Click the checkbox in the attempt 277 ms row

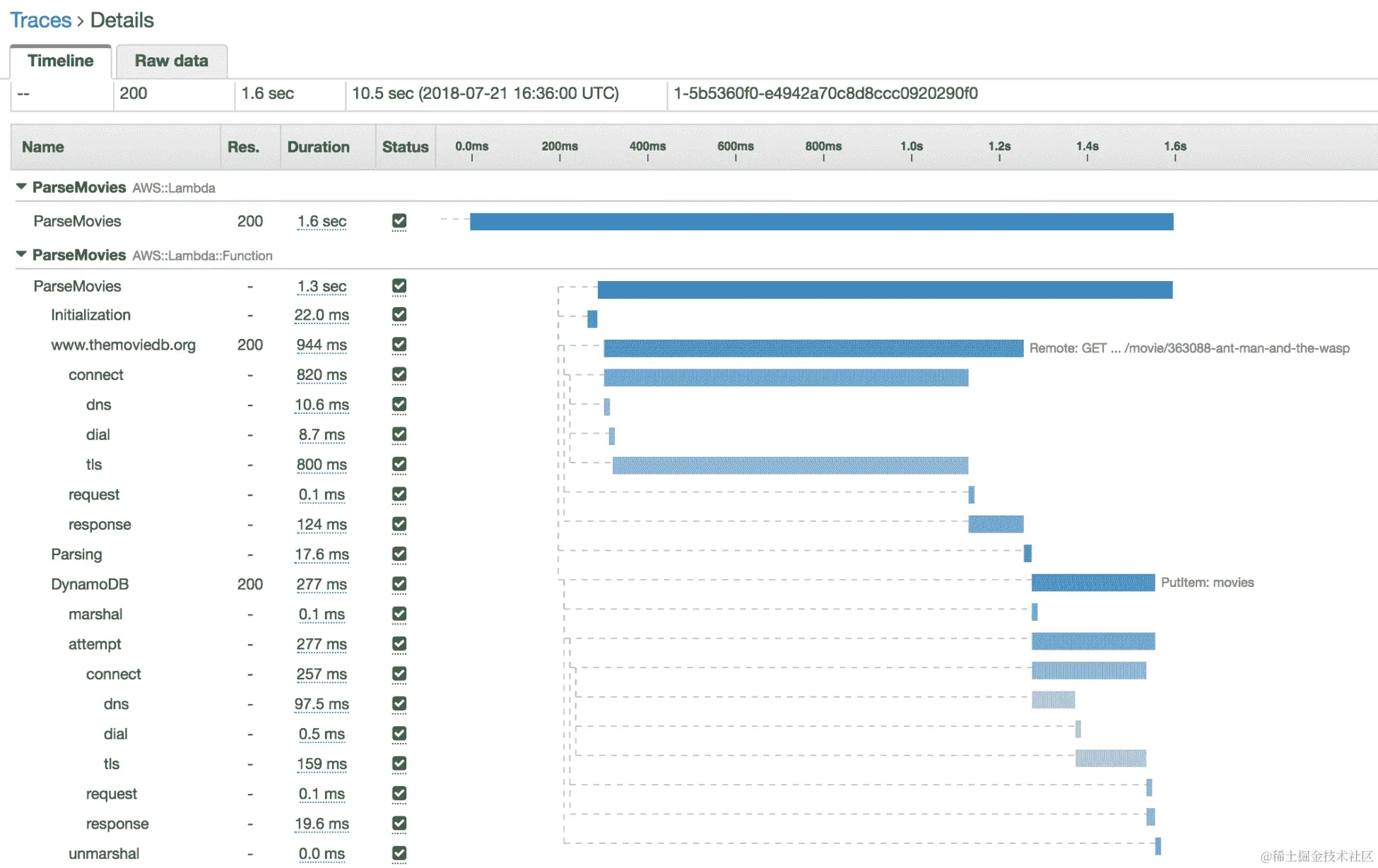point(399,644)
